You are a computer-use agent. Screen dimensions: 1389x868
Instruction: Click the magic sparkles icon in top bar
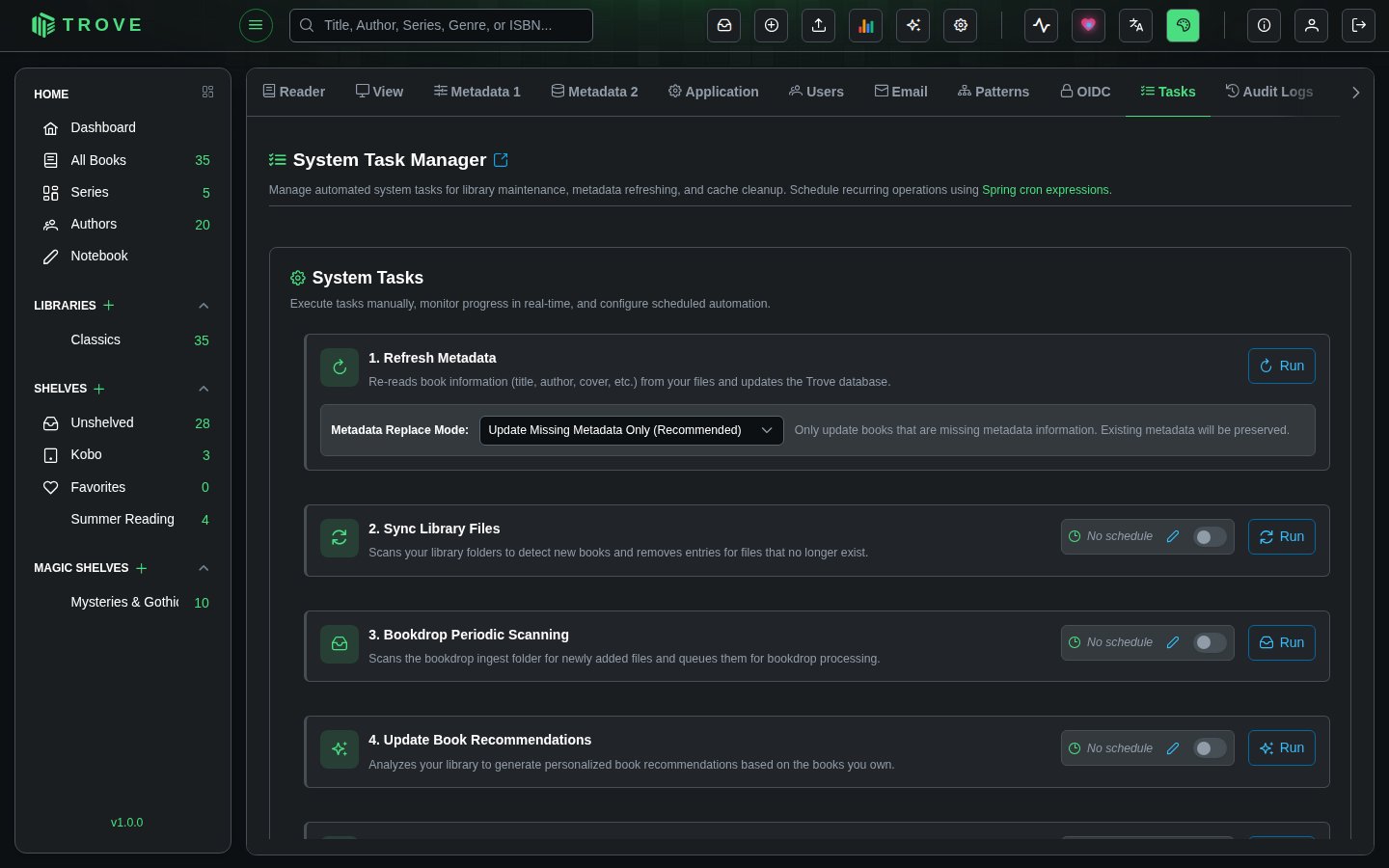point(913,25)
